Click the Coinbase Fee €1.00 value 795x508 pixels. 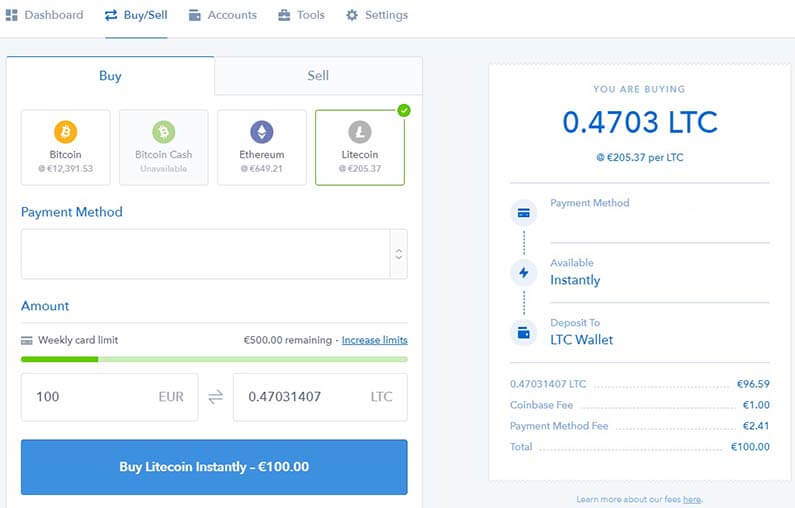pyautogui.click(x=756, y=405)
